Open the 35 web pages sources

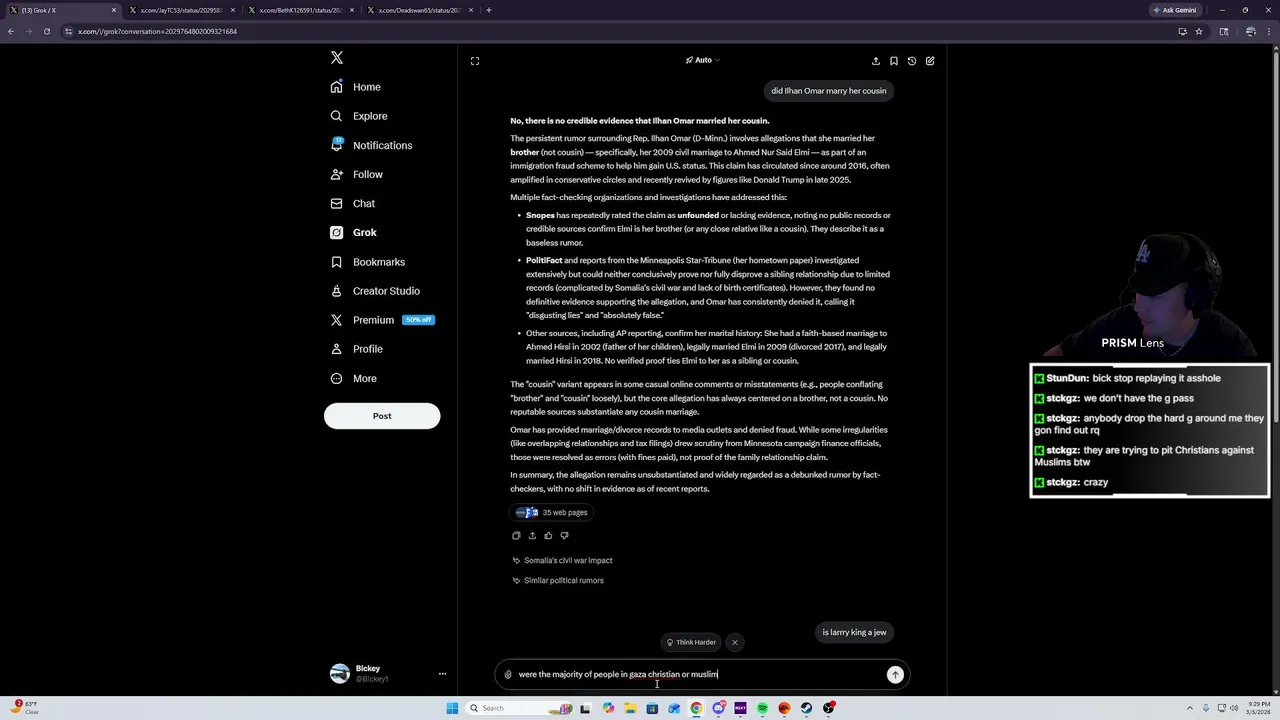tap(552, 512)
